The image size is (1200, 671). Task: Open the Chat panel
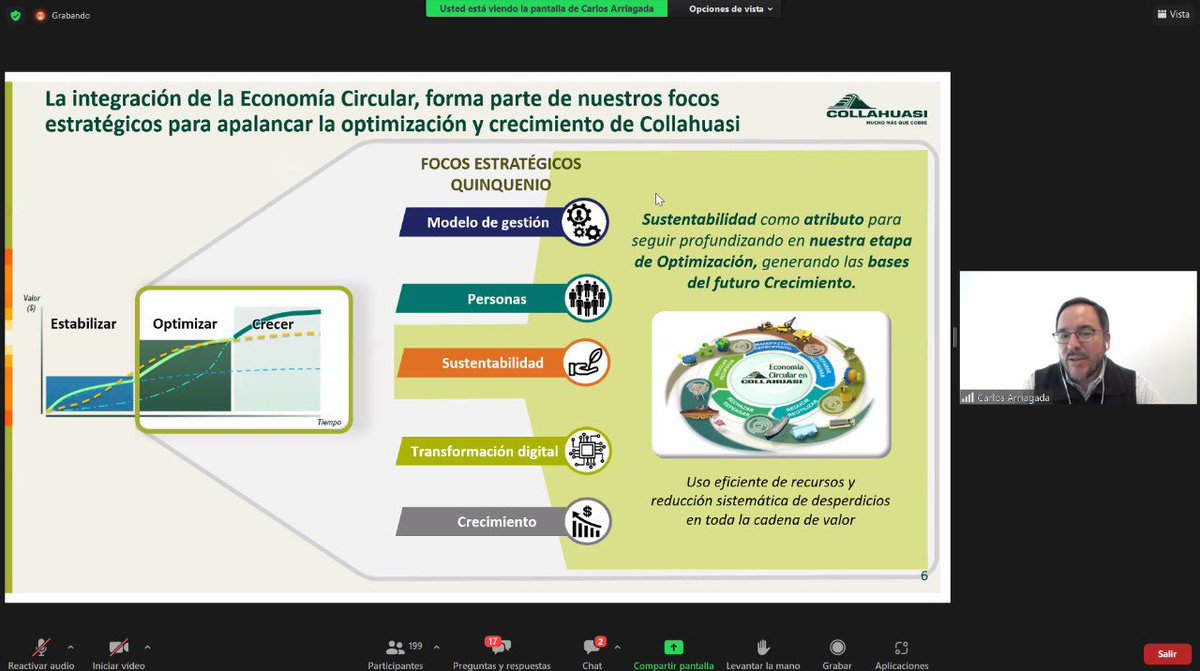(592, 652)
